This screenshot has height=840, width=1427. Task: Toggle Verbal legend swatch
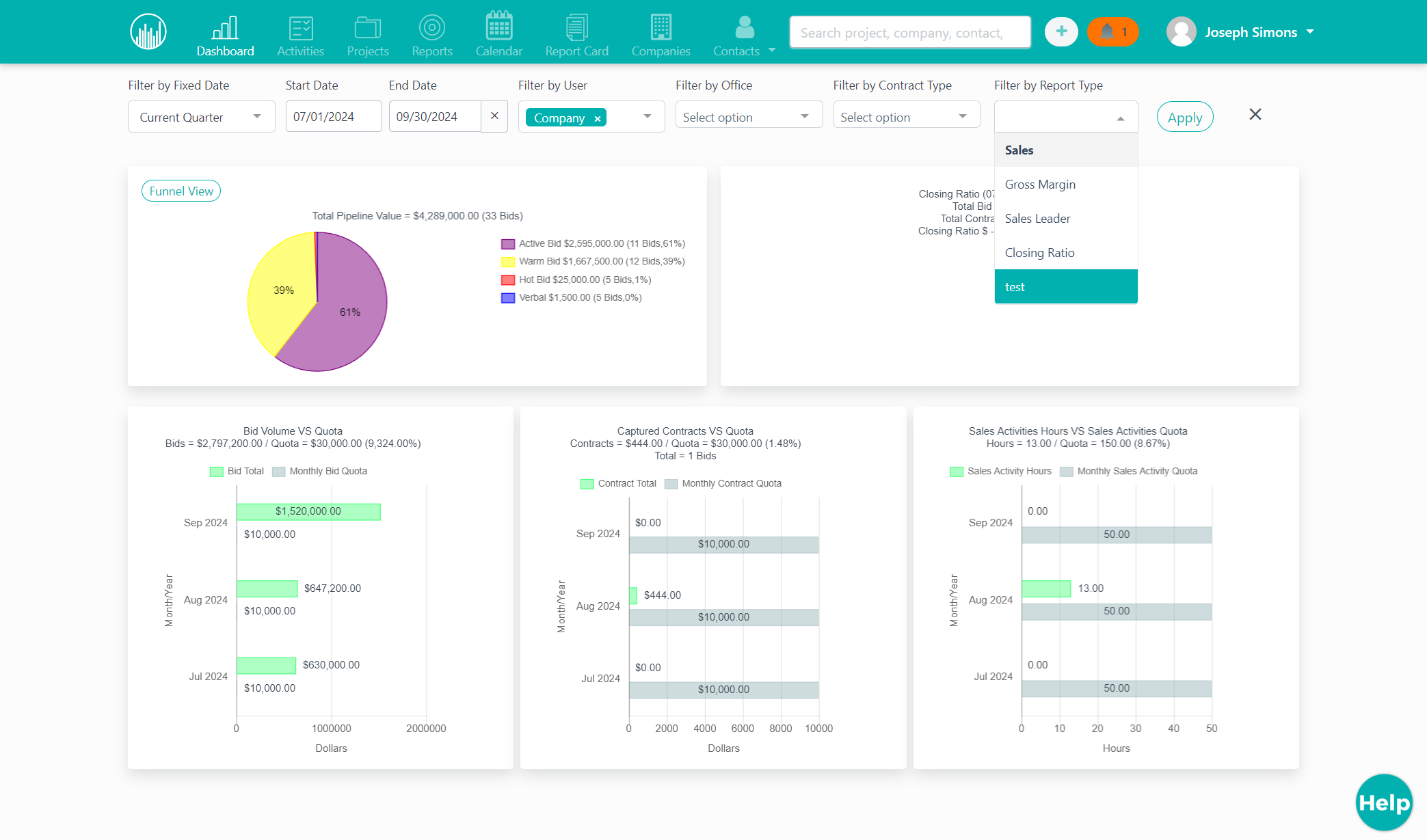[508, 298]
